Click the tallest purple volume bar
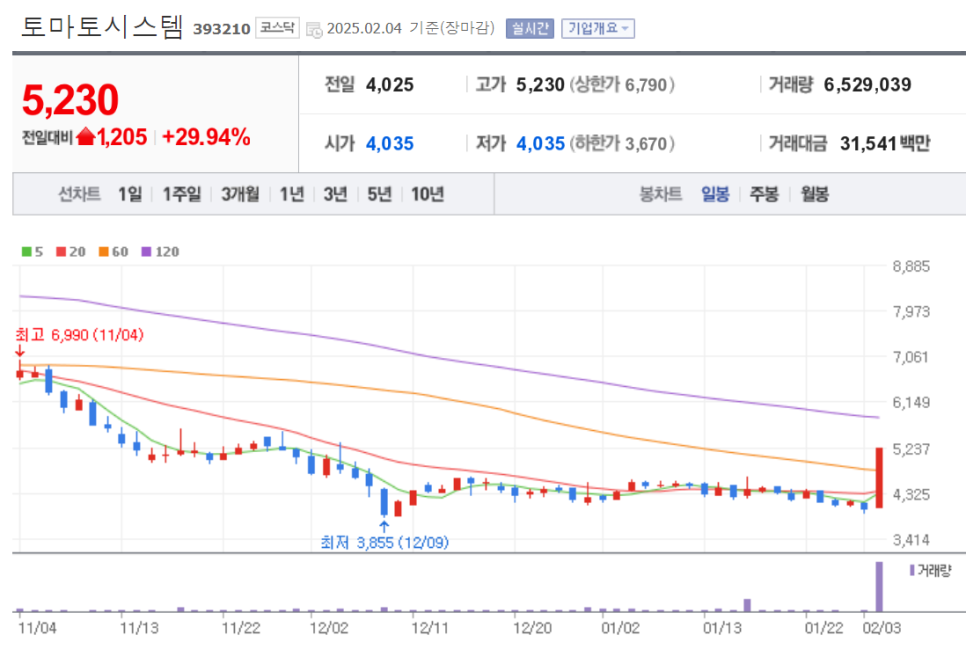 tap(879, 586)
